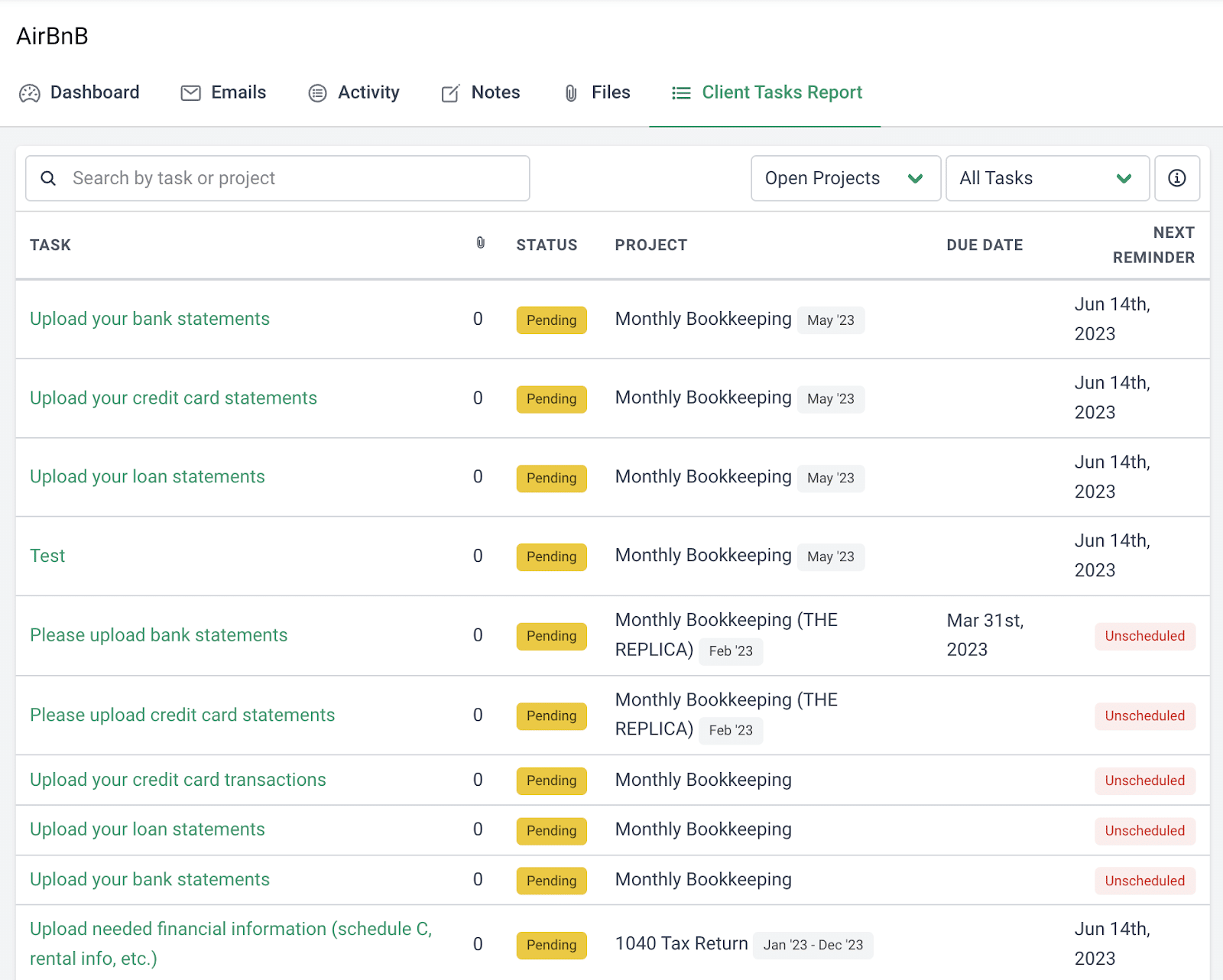
Task: Click the Activity list-circle icon
Action: pyautogui.click(x=317, y=93)
